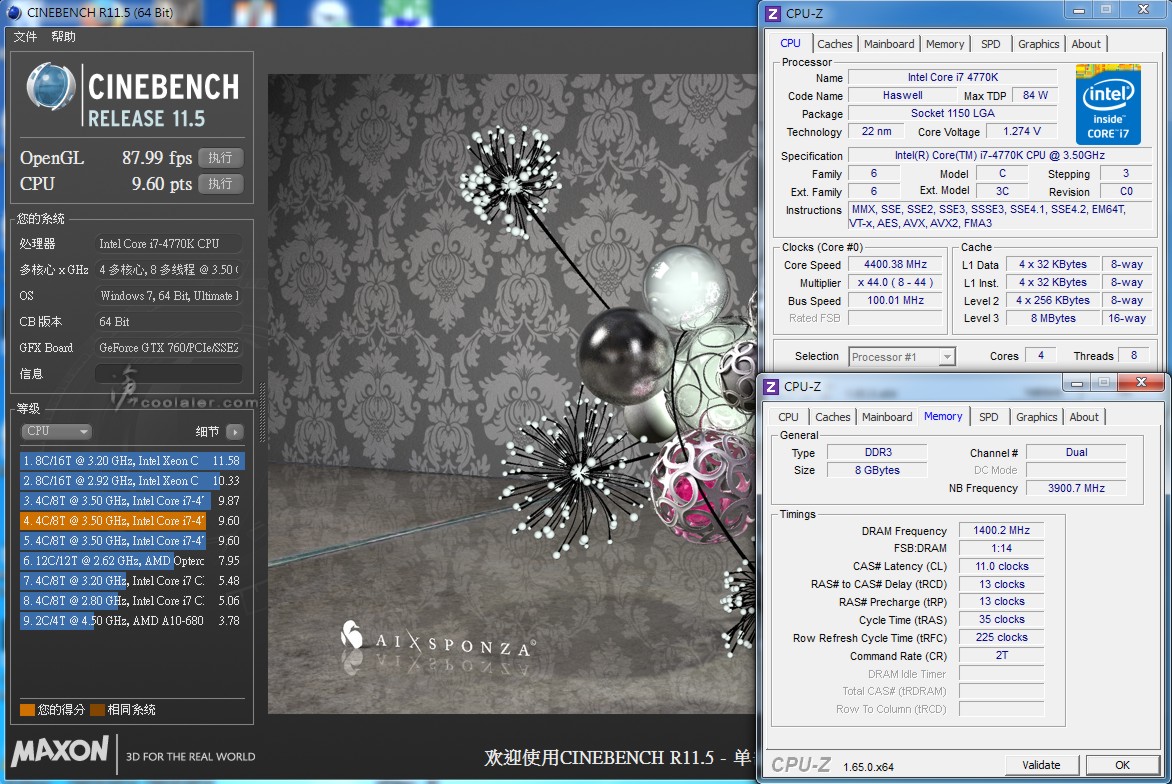This screenshot has width=1172, height=784.
Task: Select ranking row 1 with 11.58 score
Action: pos(132,460)
